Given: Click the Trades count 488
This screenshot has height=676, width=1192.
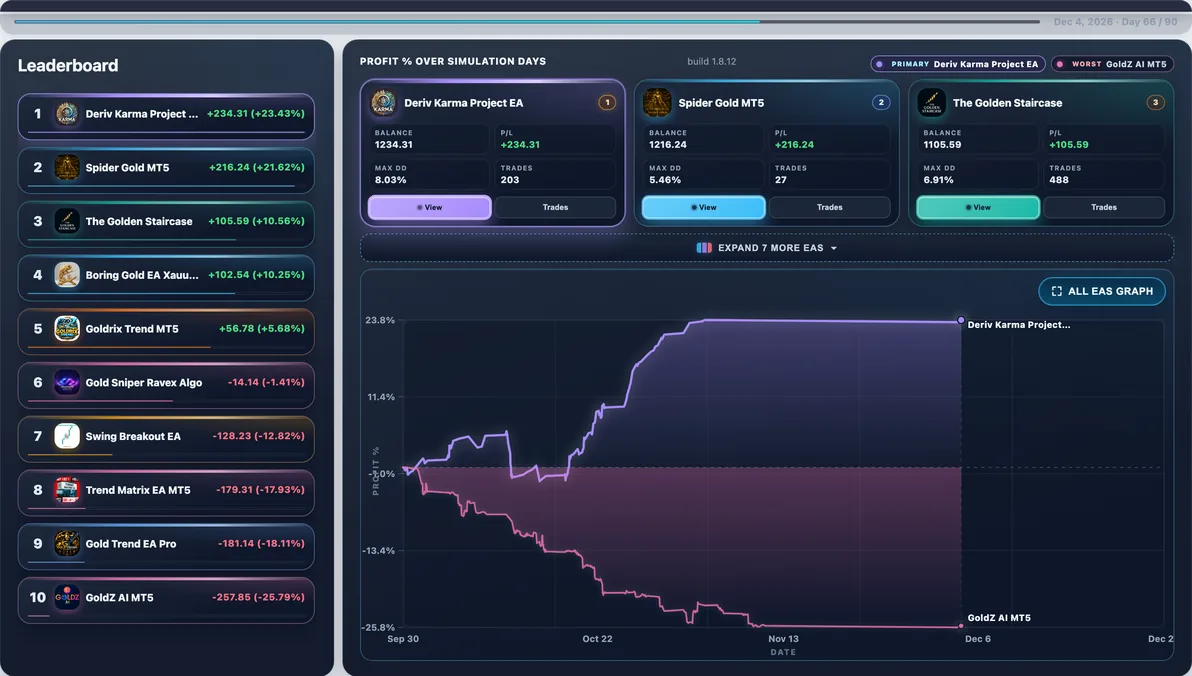Looking at the screenshot, I should (1059, 180).
